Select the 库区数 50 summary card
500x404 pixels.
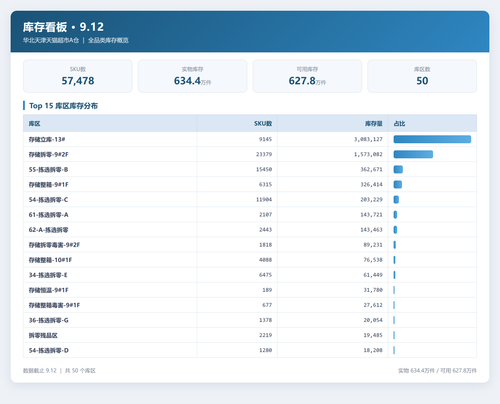click(x=422, y=76)
